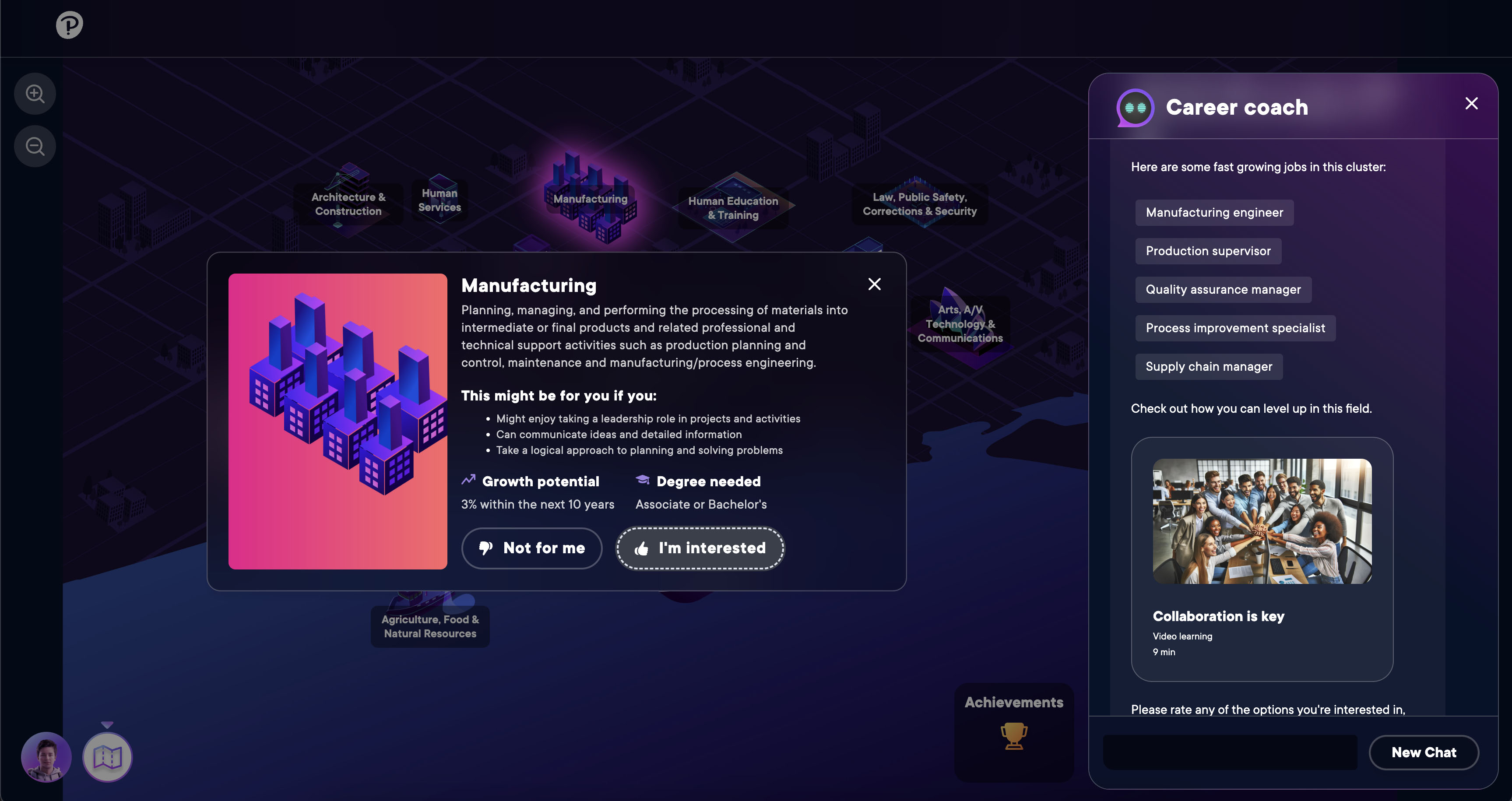Close the Career coach panel
The height and width of the screenshot is (801, 1512).
[1471, 103]
